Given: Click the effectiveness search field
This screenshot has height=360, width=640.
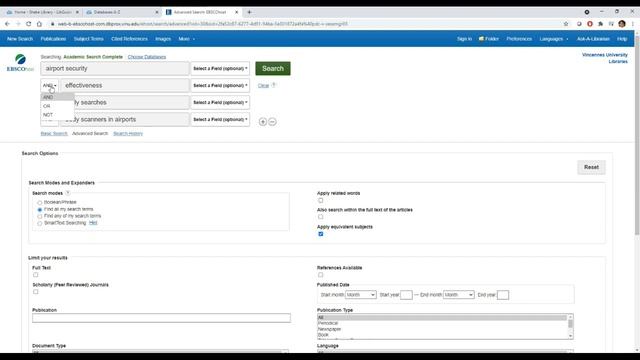Looking at the screenshot, I should (x=125, y=85).
